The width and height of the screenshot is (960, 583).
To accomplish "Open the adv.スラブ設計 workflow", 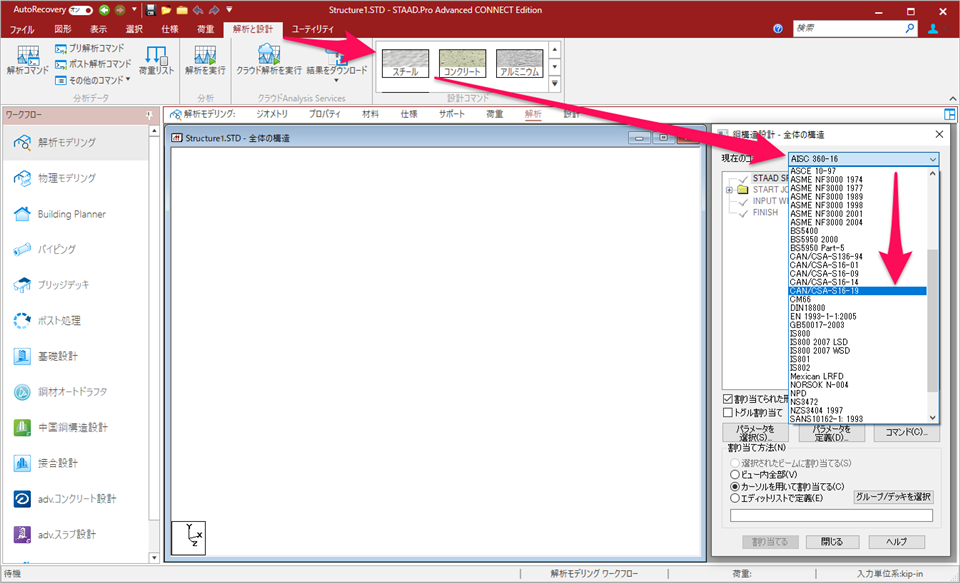I will pos(75,534).
